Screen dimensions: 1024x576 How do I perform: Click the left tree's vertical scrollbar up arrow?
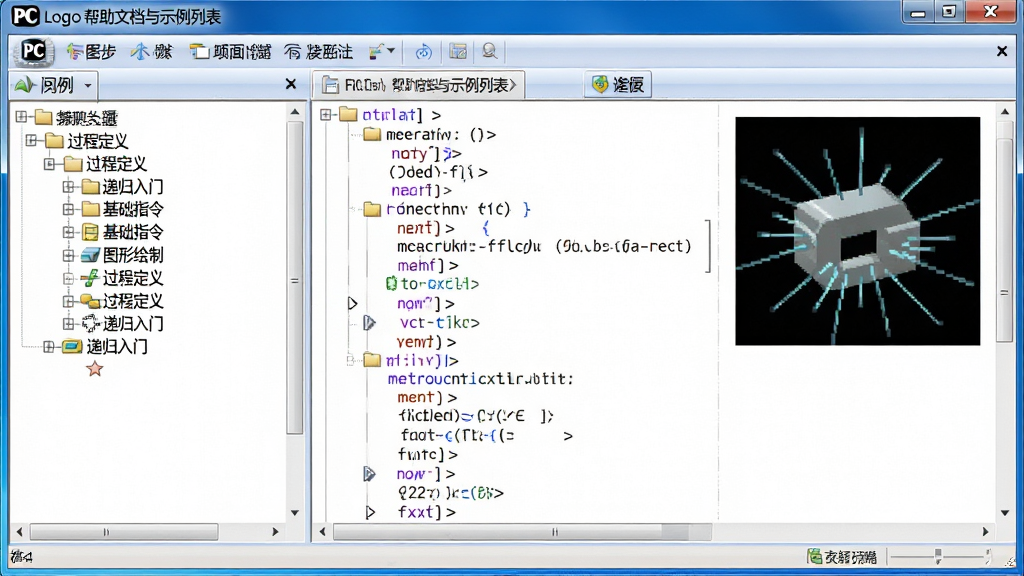pos(295,112)
